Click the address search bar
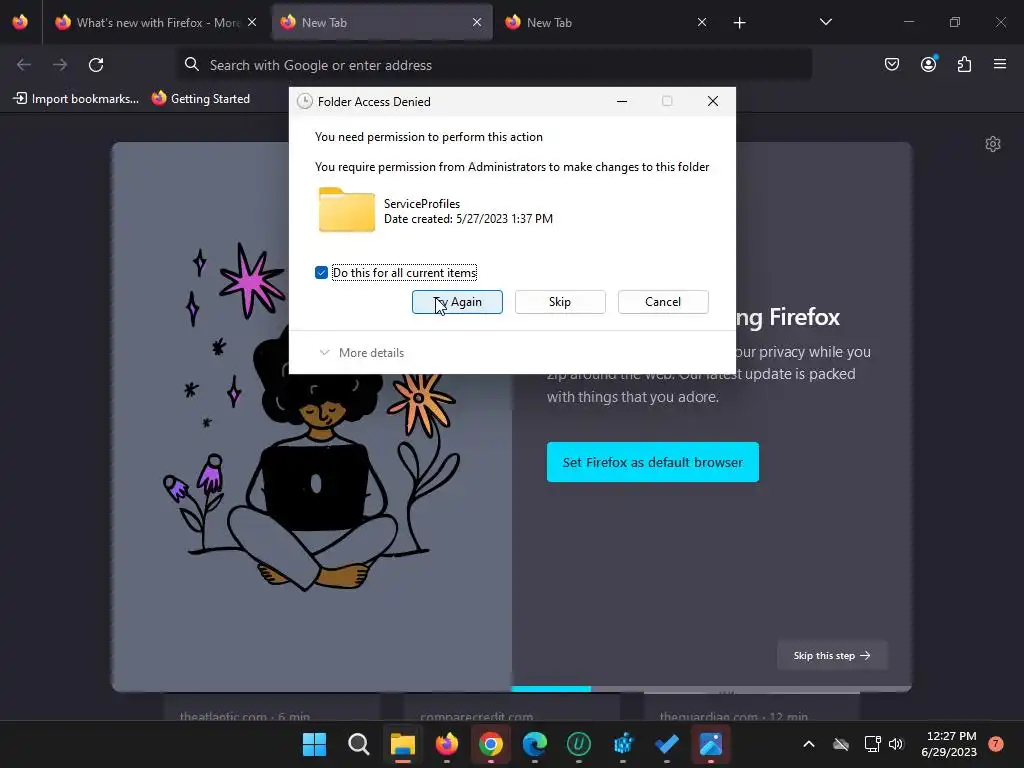The height and width of the screenshot is (768, 1024). (x=494, y=65)
